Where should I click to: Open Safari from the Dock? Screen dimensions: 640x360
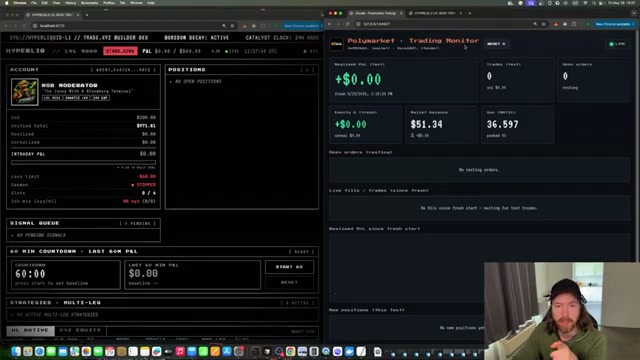pos(39,351)
